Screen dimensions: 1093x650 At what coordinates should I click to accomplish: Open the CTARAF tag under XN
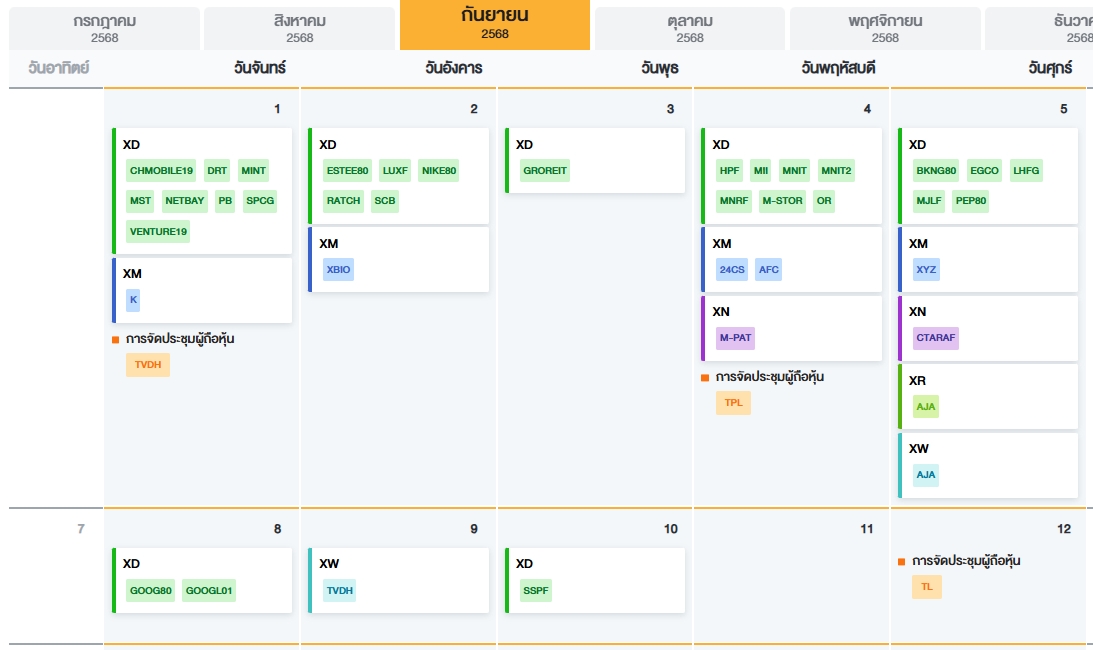(937, 337)
